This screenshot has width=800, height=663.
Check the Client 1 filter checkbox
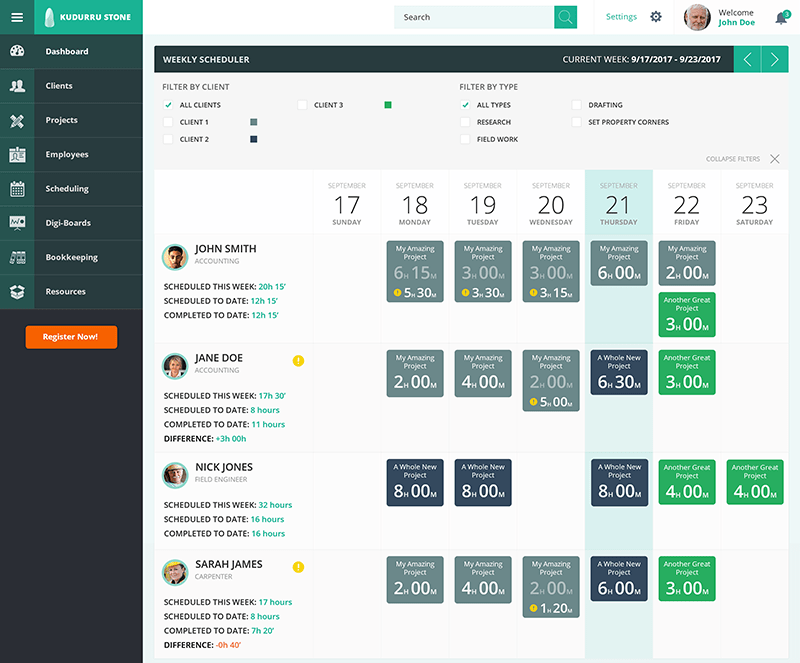click(x=168, y=122)
